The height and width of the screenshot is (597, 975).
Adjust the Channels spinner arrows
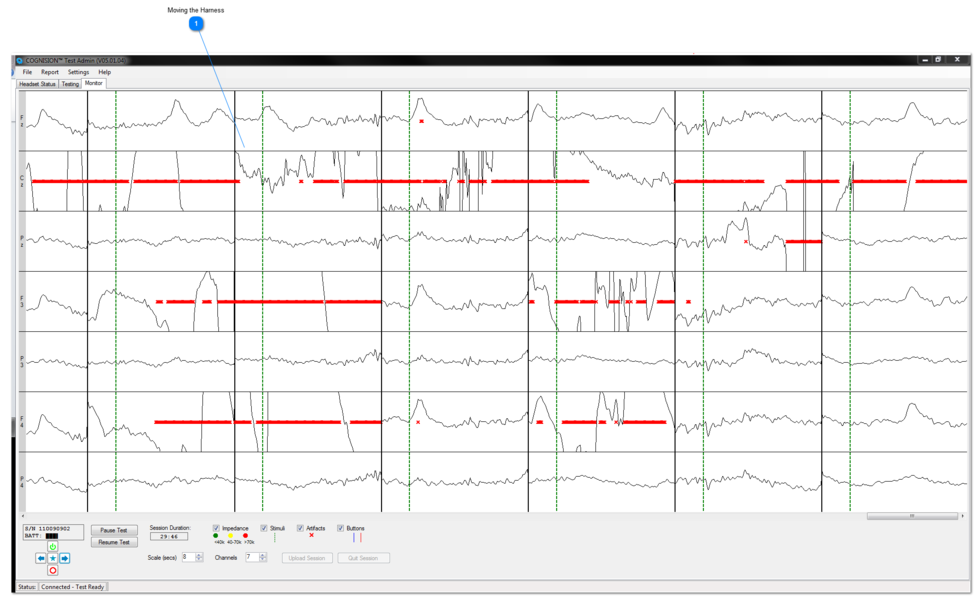tap(263, 557)
